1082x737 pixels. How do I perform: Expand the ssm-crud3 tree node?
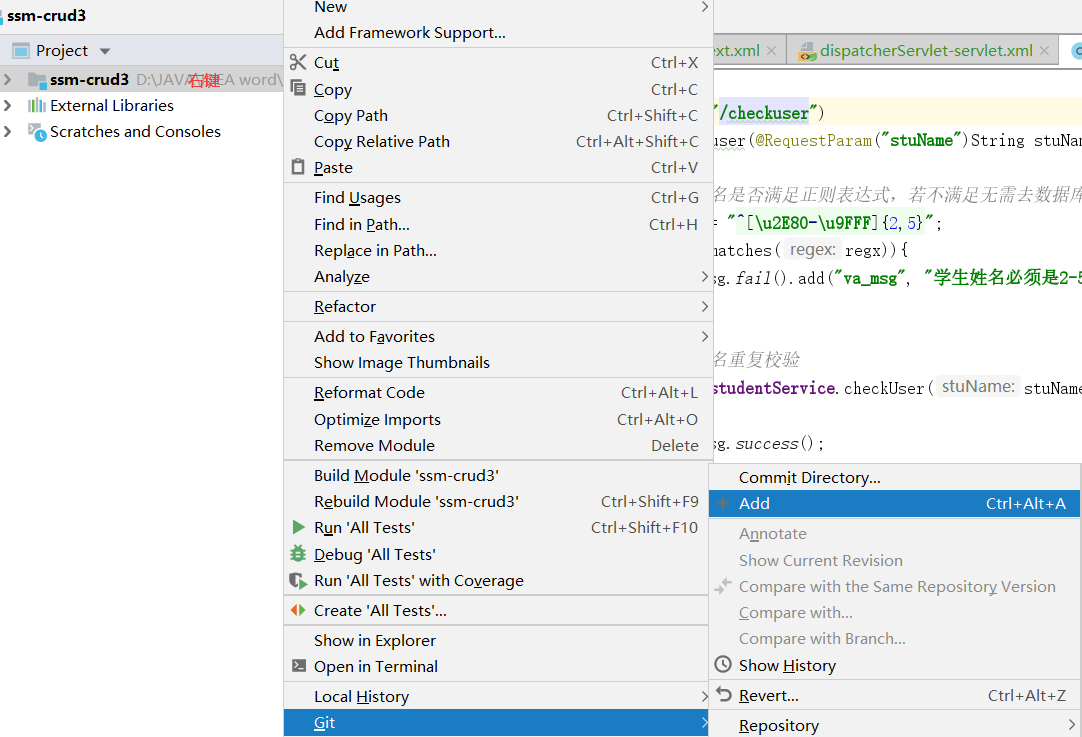[x=8, y=79]
